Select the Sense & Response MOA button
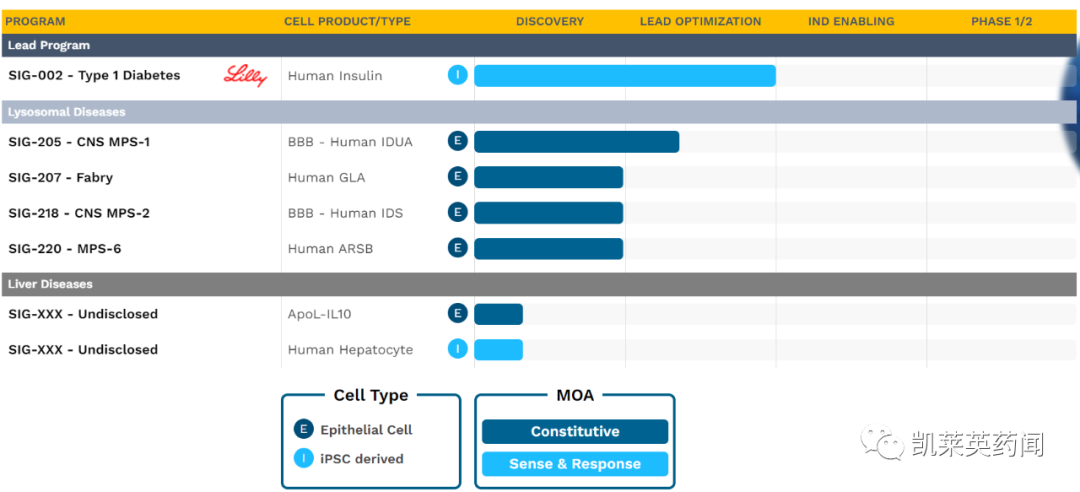The width and height of the screenshot is (1080, 492). pyautogui.click(x=575, y=464)
